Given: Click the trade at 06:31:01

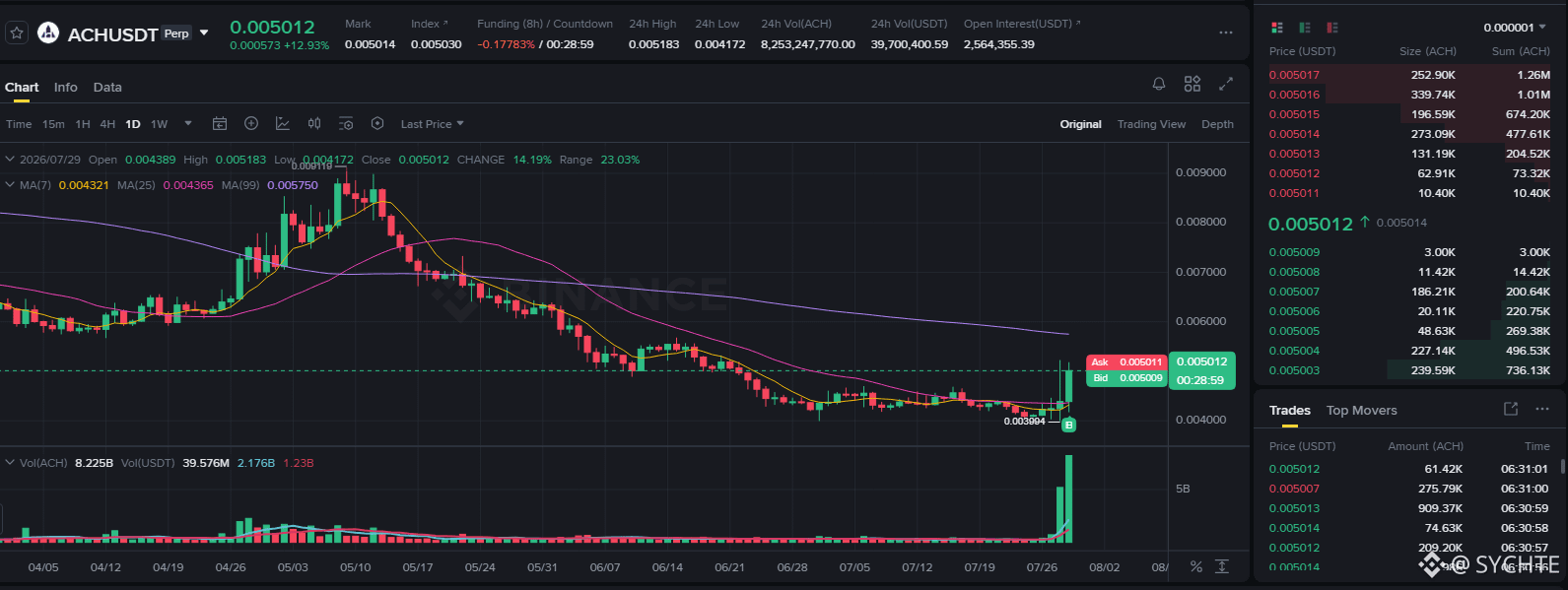Looking at the screenshot, I should [x=1409, y=469].
